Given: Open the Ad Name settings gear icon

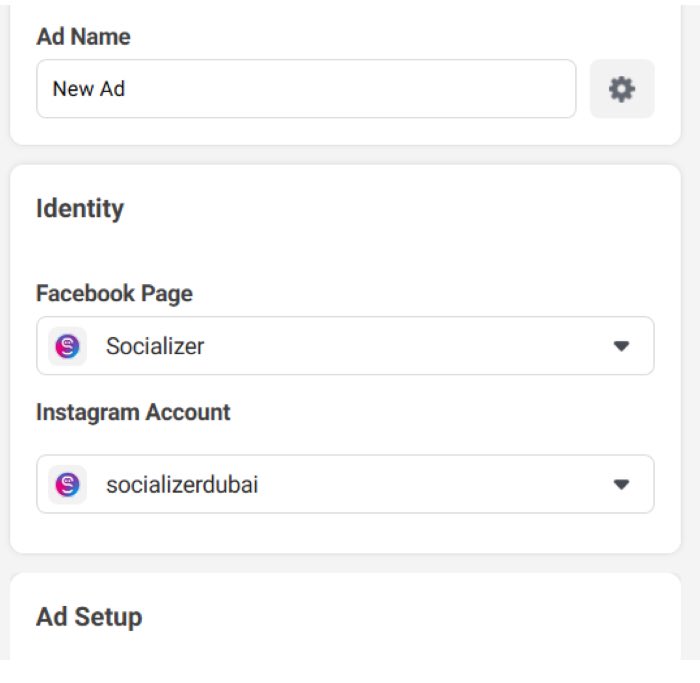Looking at the screenshot, I should (x=622, y=89).
